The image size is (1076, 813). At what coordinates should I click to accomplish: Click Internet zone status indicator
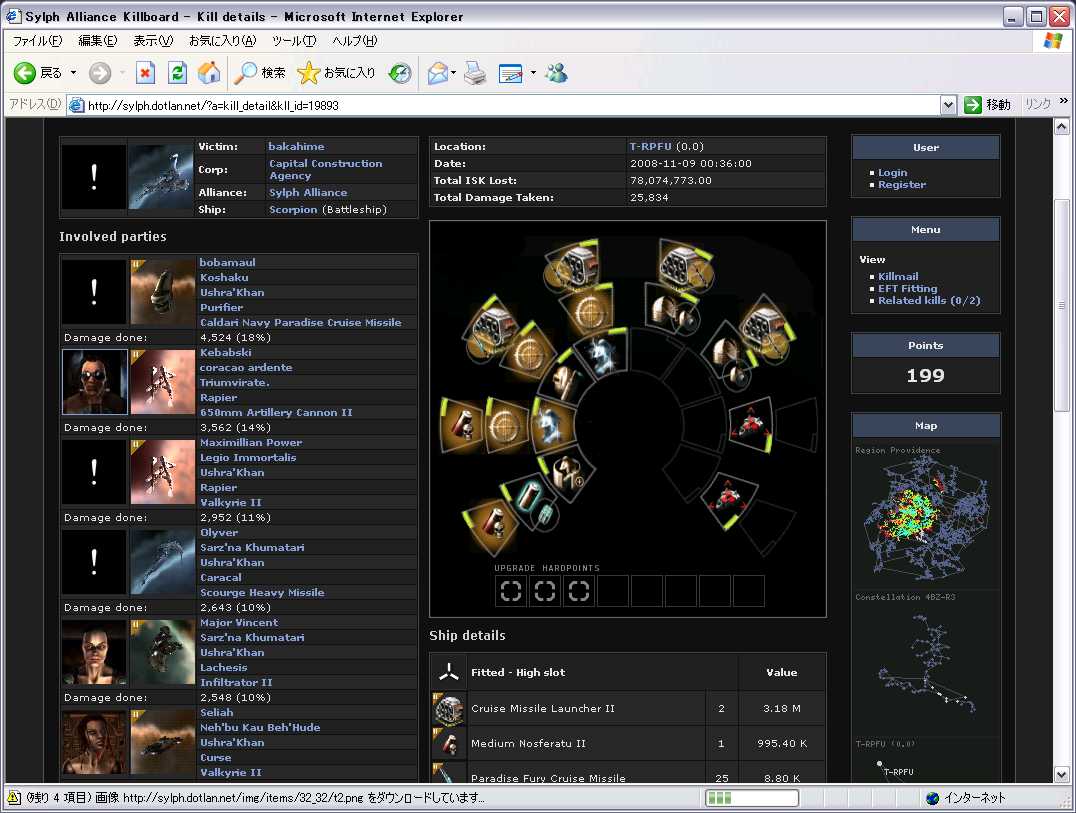tap(966, 798)
